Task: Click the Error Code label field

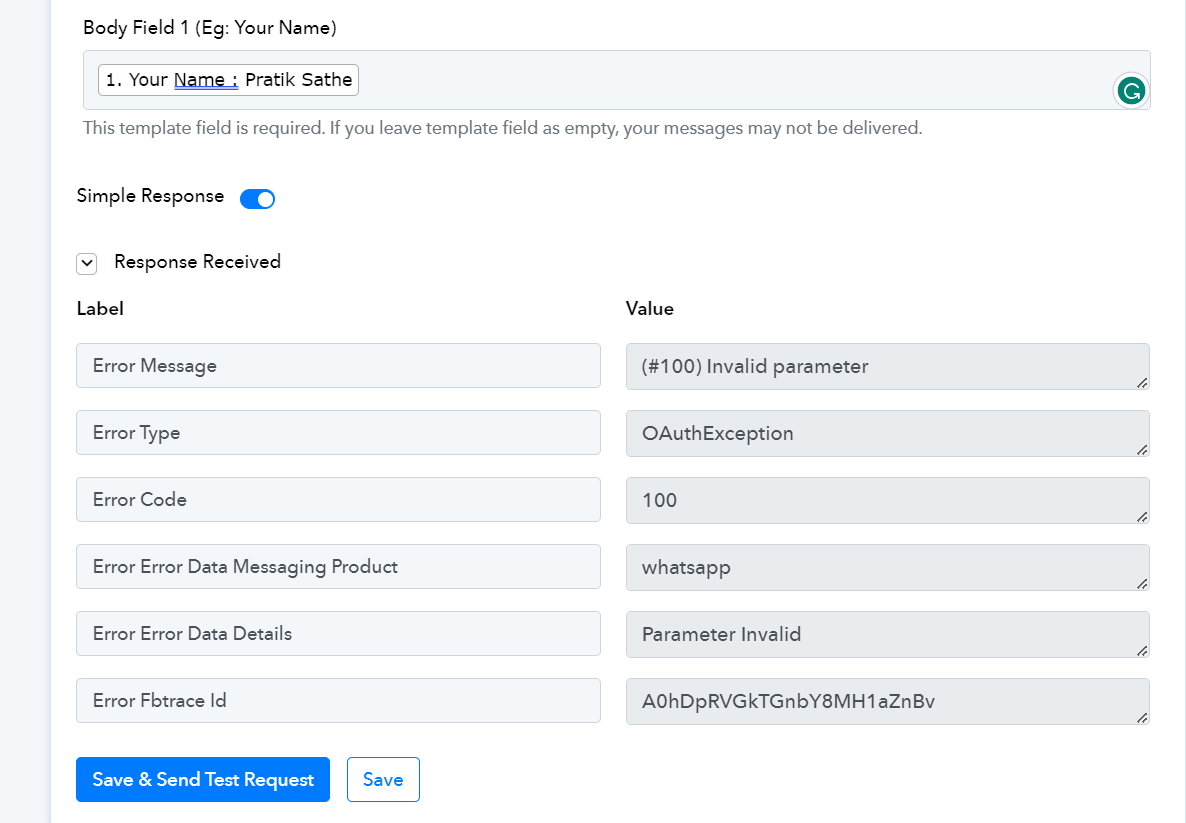Action: (338, 499)
